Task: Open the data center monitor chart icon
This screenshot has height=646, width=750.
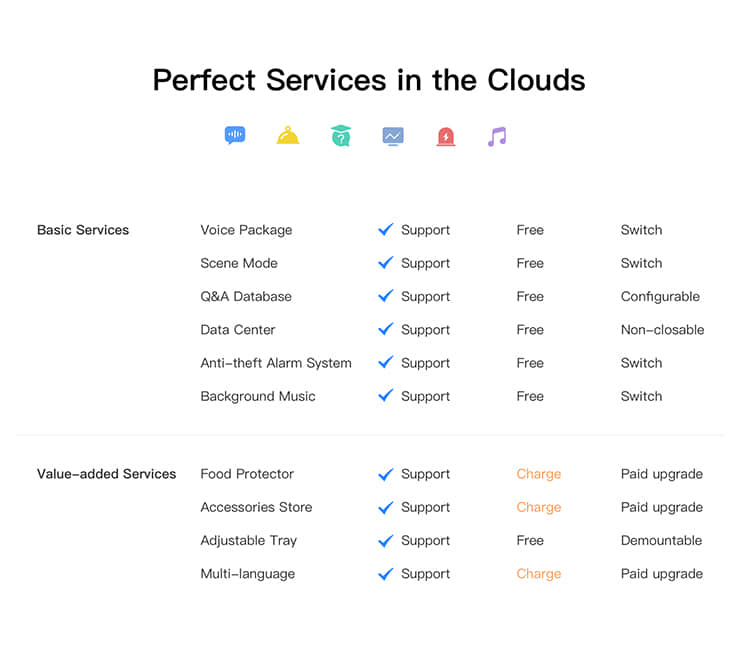Action: 393,136
